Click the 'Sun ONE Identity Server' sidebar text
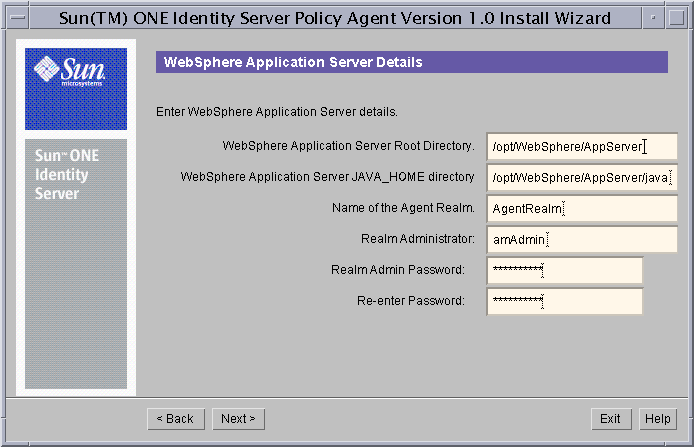This screenshot has width=694, height=447. (x=67, y=174)
